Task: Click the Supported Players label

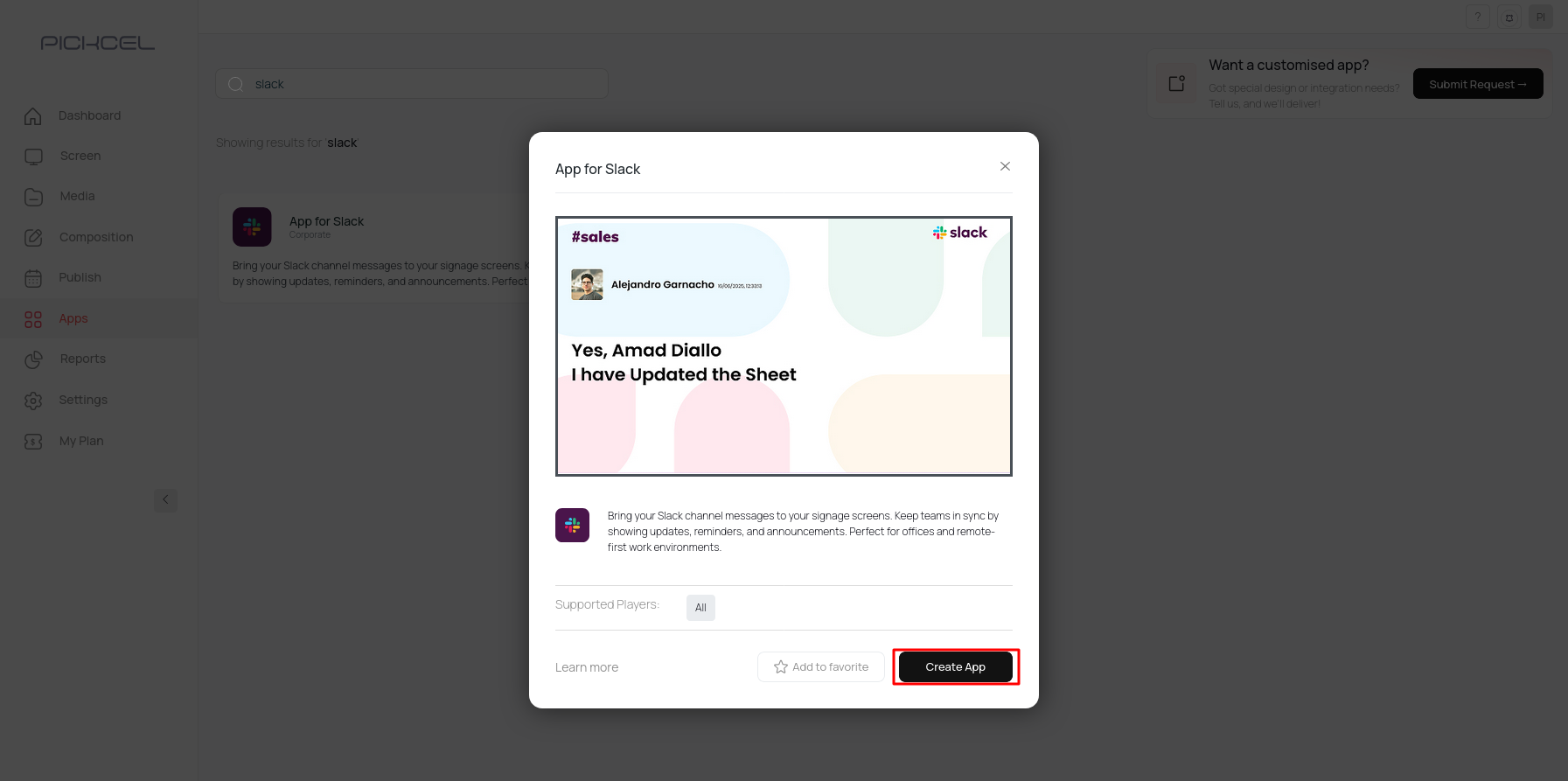Action: (607, 604)
